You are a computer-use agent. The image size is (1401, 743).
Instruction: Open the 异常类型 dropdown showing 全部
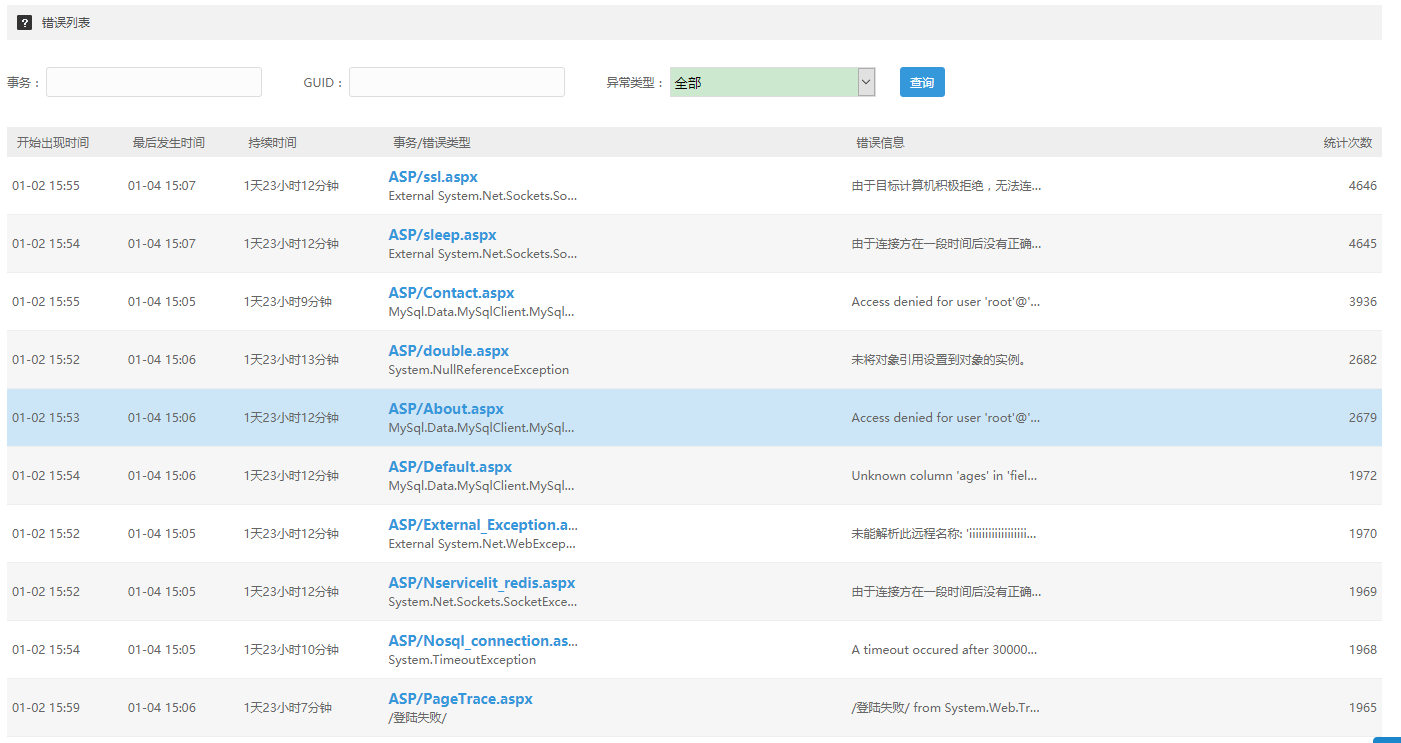(772, 82)
